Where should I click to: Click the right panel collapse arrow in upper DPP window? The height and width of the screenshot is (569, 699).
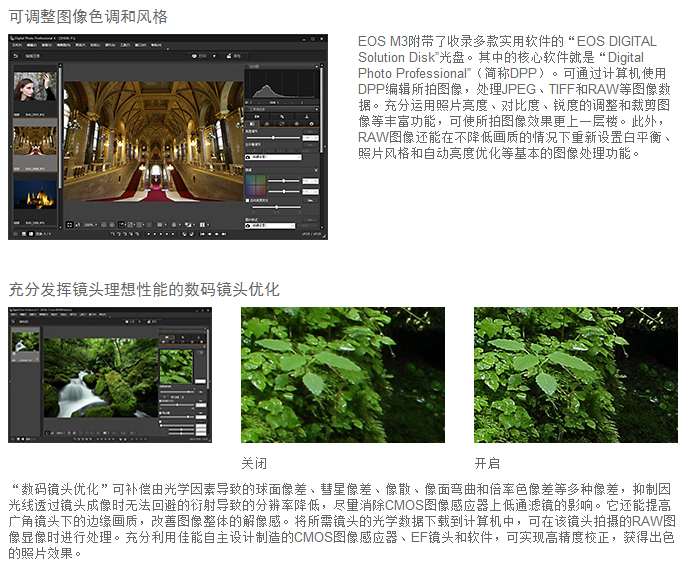(325, 146)
